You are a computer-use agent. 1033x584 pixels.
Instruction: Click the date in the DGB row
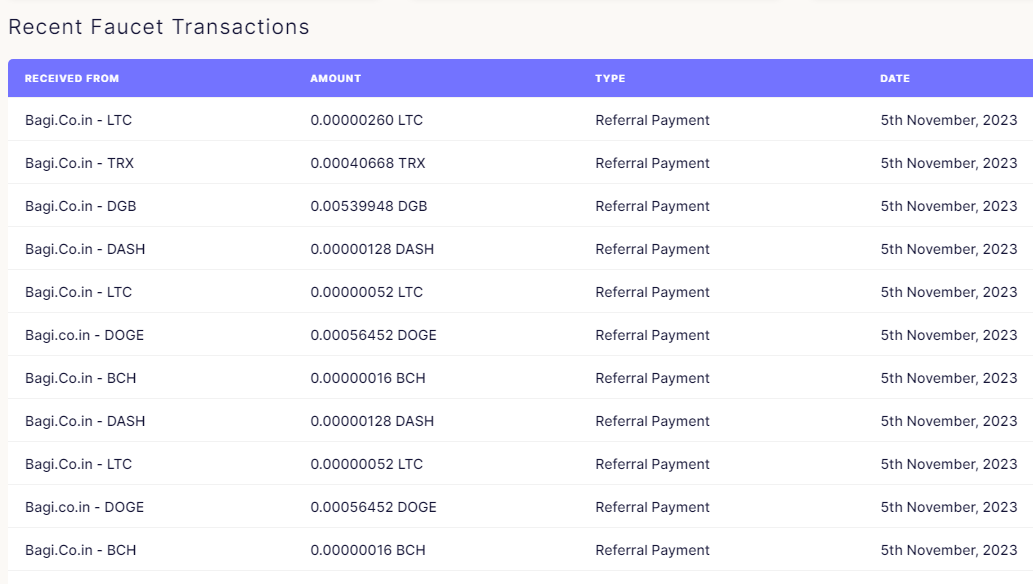(x=949, y=206)
